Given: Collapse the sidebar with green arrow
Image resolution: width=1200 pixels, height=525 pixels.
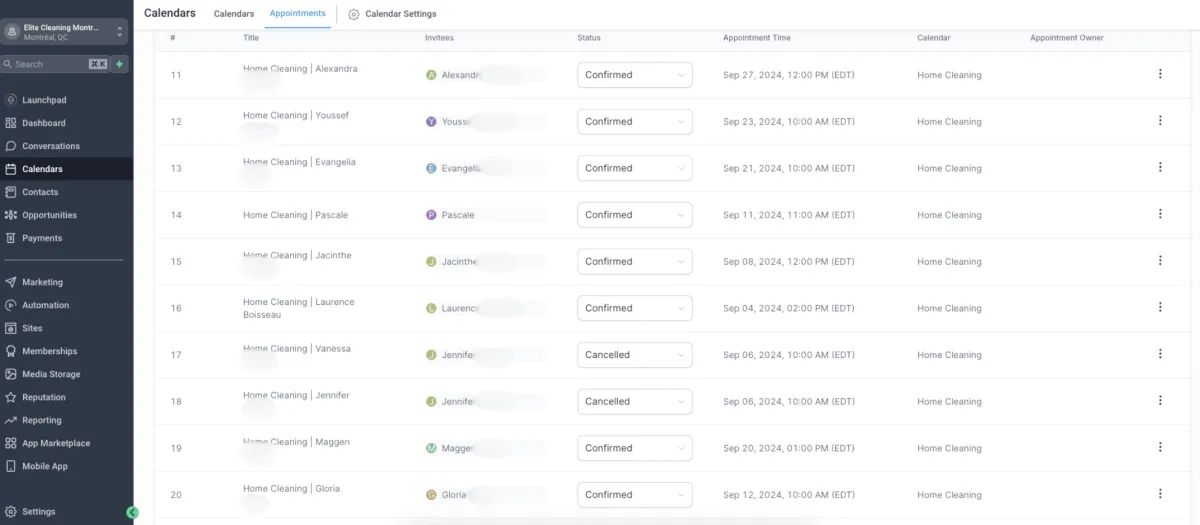Looking at the screenshot, I should [132, 512].
